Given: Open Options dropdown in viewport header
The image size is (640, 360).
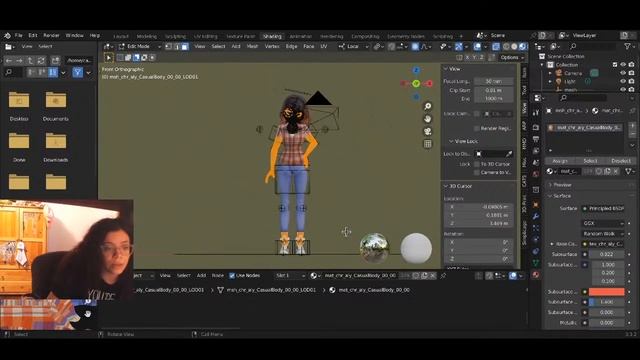Looking at the screenshot, I should point(512,58).
